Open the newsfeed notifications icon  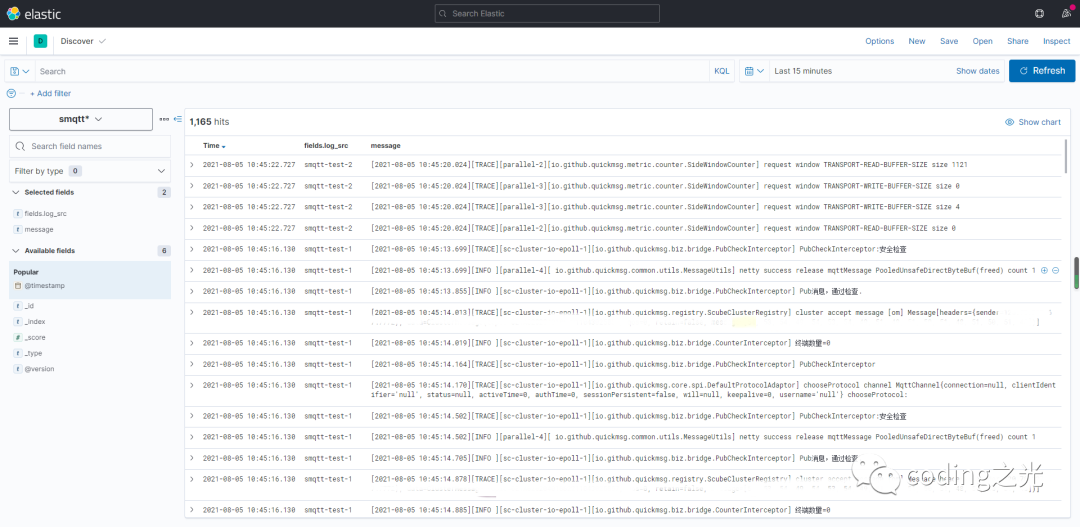tap(1066, 13)
